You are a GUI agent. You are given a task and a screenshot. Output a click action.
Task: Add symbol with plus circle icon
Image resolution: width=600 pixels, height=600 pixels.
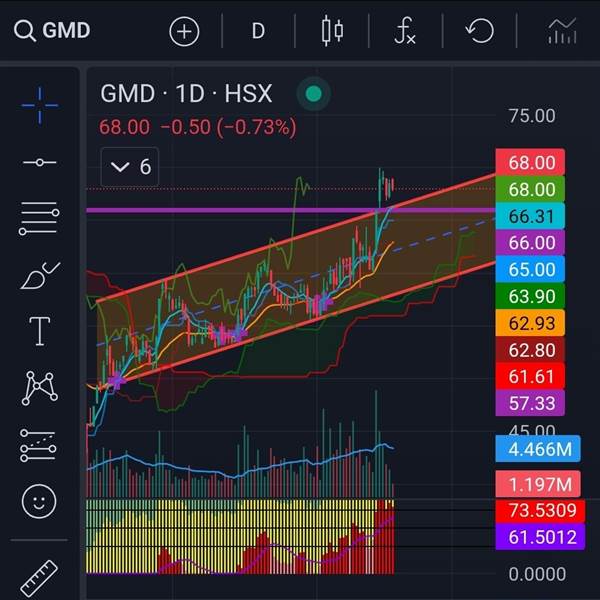pyautogui.click(x=184, y=31)
